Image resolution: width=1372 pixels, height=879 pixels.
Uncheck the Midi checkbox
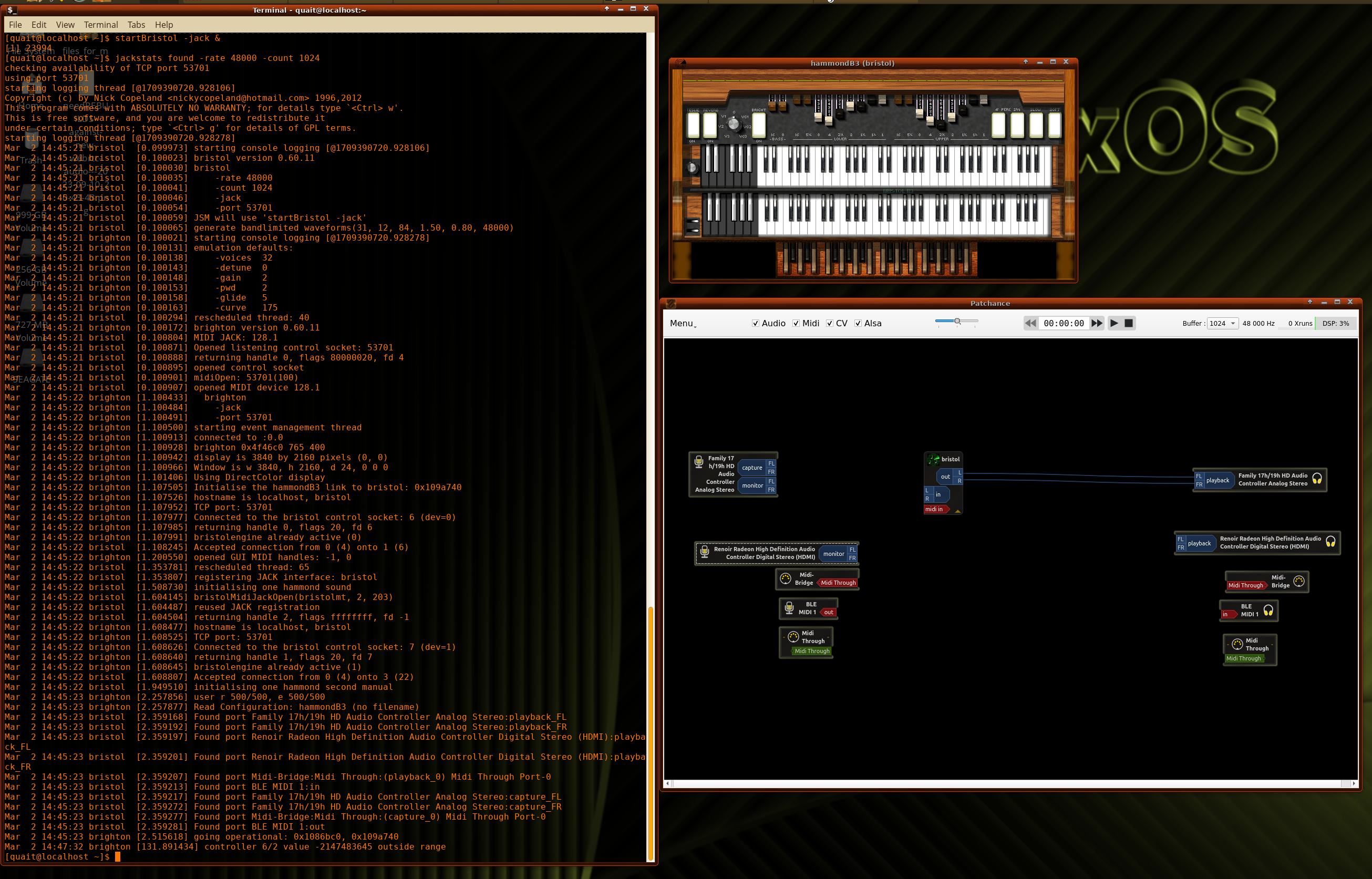(796, 323)
